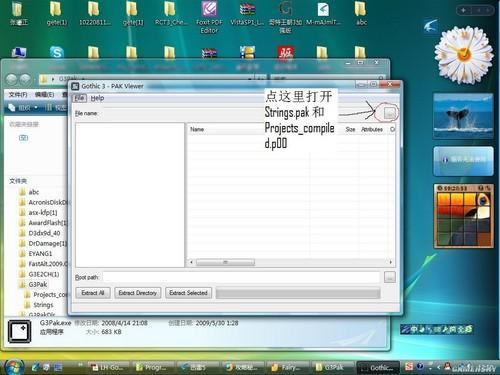
Task: Open the Help menu in PAK Viewer
Action: pos(97,98)
